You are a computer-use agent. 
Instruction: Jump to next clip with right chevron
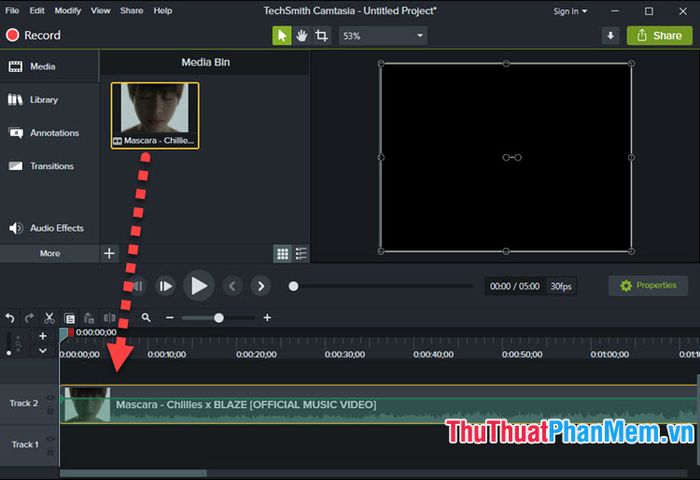pyautogui.click(x=261, y=286)
